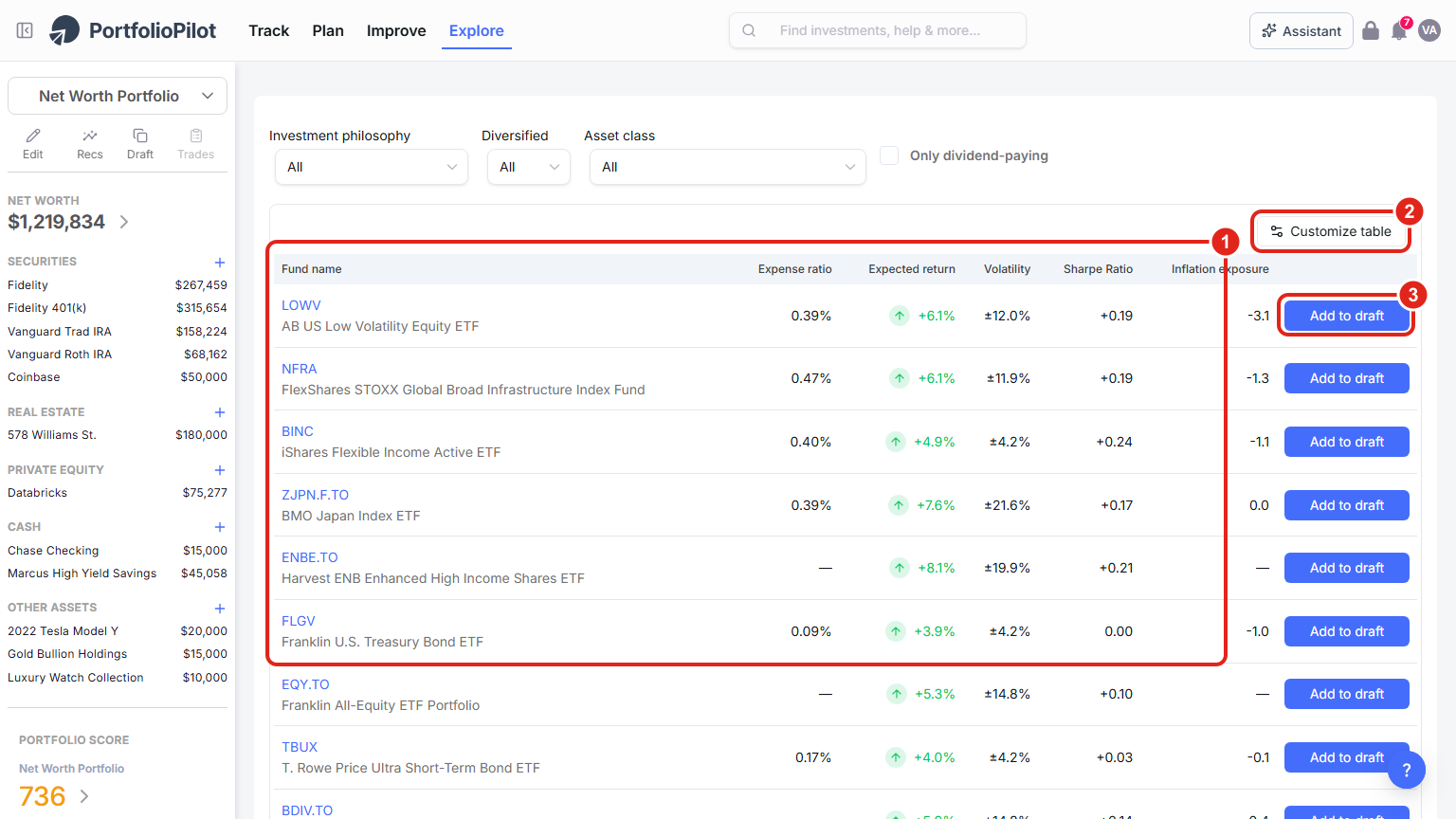Open the help question mark bubble
The image size is (1456, 819).
coord(1407,770)
